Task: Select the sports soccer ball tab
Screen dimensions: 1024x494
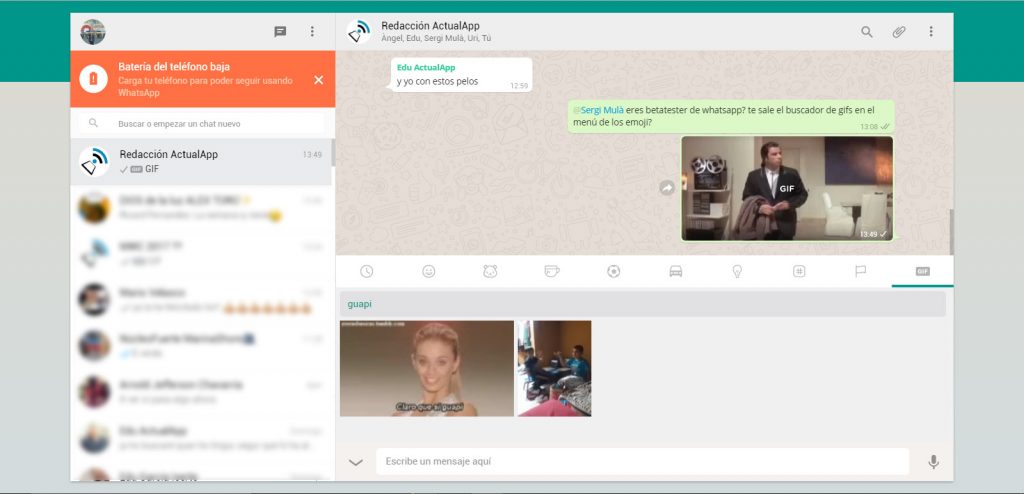Action: (x=613, y=271)
